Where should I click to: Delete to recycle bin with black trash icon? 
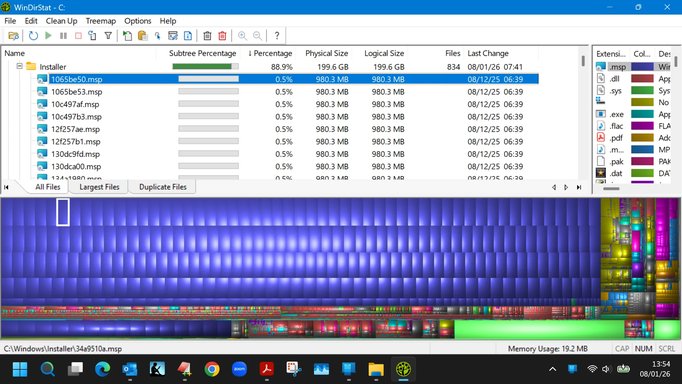(x=207, y=36)
